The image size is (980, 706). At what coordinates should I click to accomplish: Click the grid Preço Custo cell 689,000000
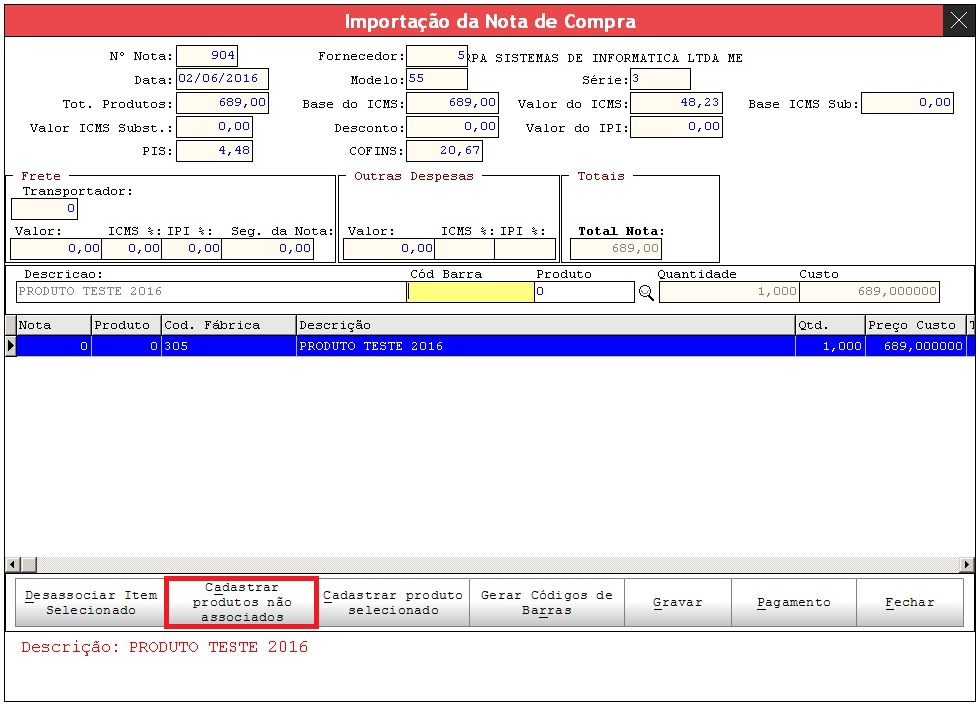tap(916, 346)
